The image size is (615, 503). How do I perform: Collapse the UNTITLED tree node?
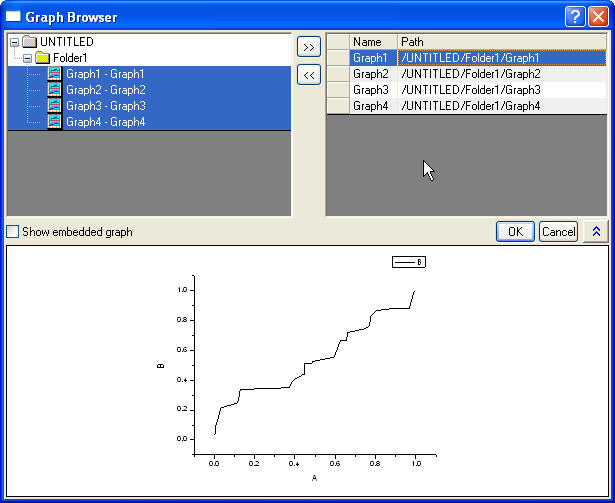coord(13,42)
